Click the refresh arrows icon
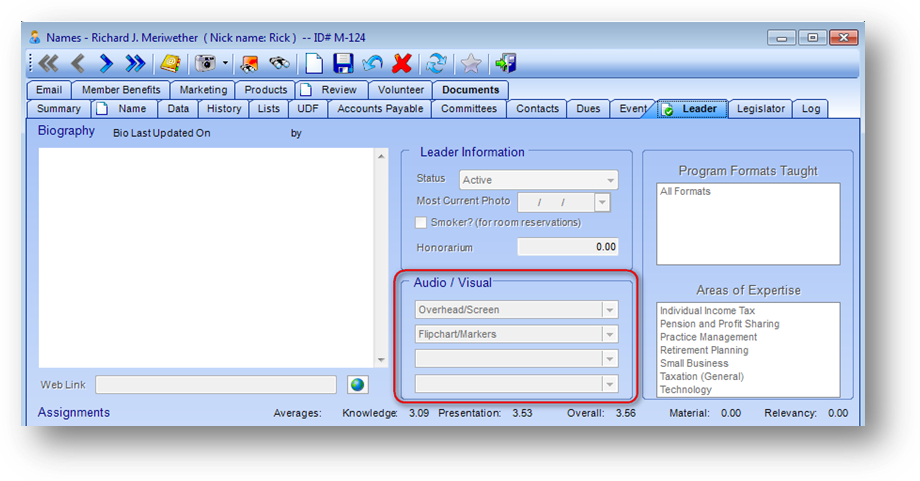Image resolution: width=920 pixels, height=481 pixels. [x=437, y=63]
